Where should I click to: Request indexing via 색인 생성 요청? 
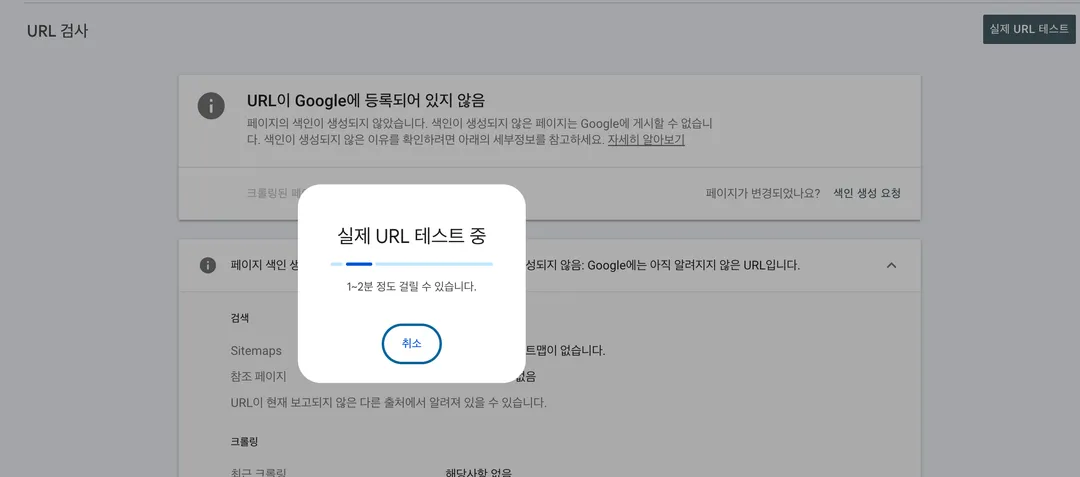tap(866, 193)
